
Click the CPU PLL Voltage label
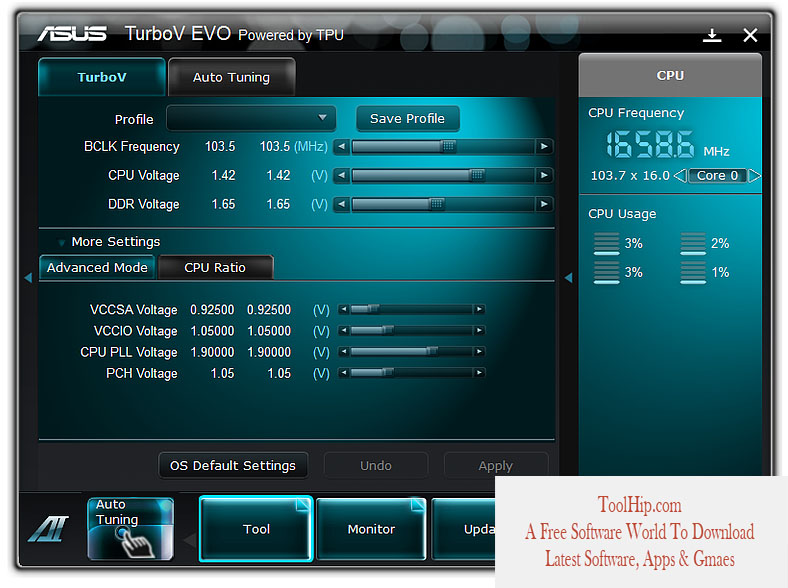(129, 352)
